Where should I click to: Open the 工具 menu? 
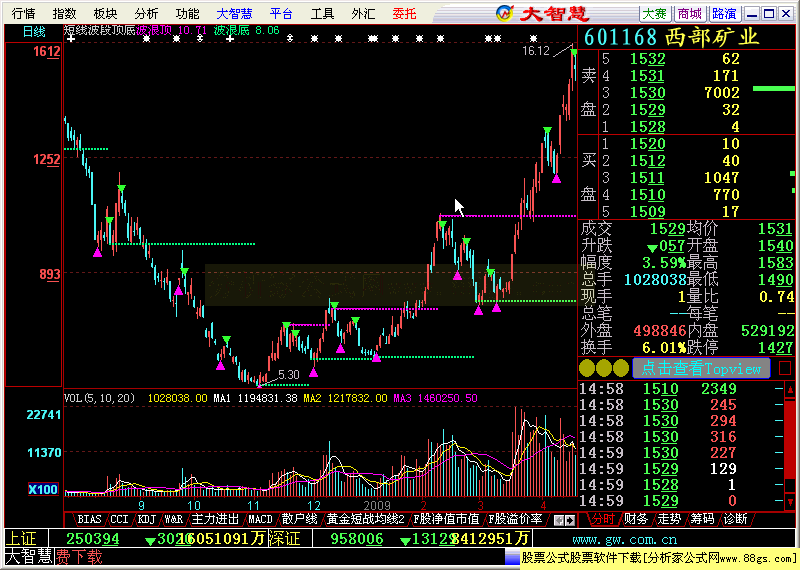coord(322,13)
